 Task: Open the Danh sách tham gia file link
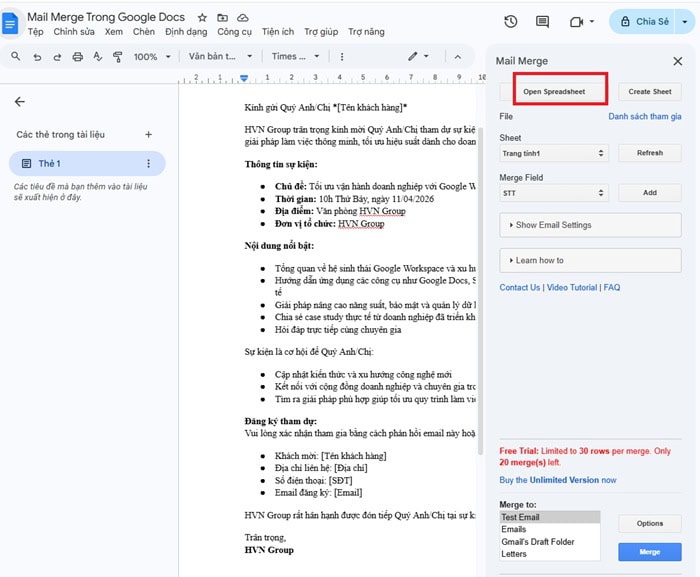click(x=645, y=117)
